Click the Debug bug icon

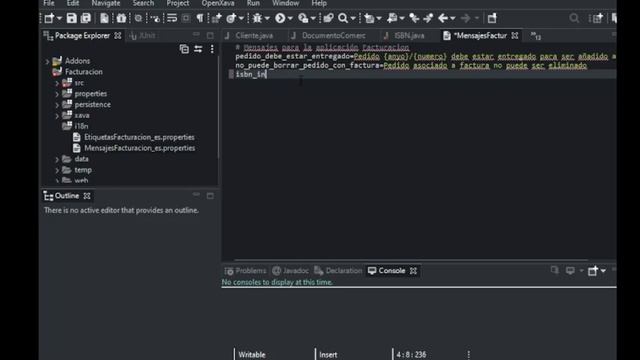pos(257,18)
